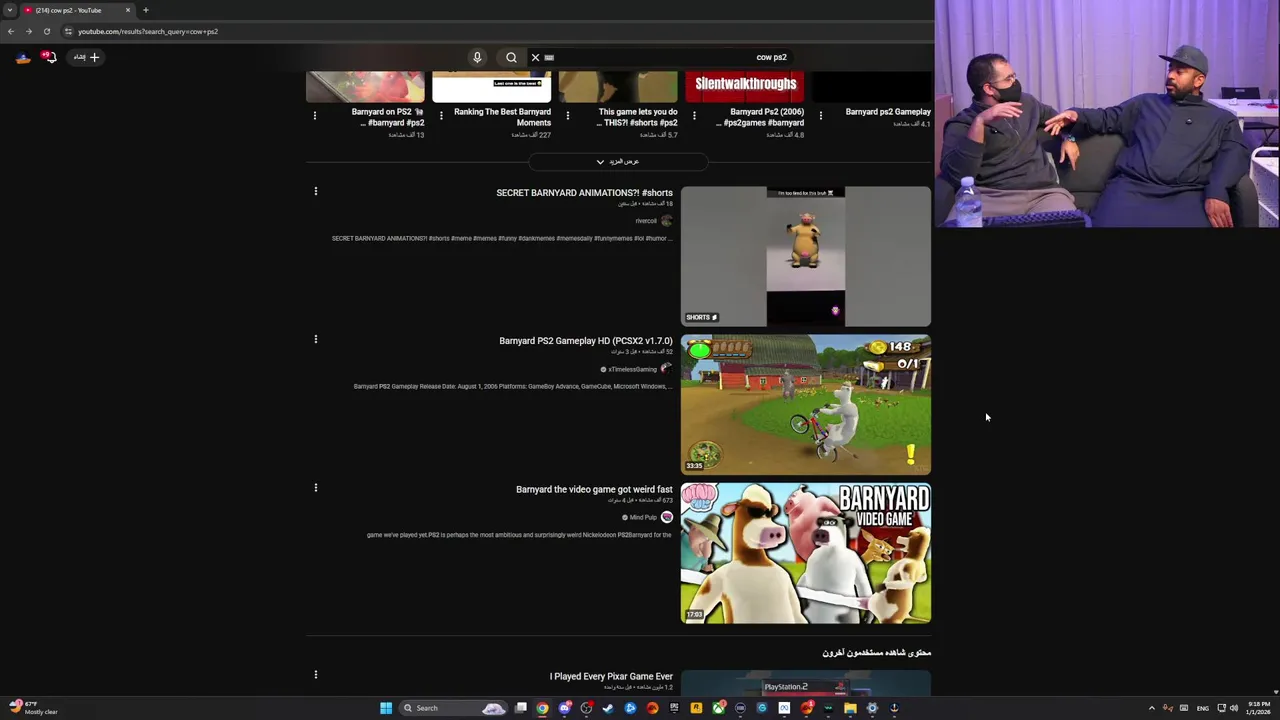The image size is (1280, 720).
Task: Open options for Ranking The Best Barnyard Moments short
Action: coord(441,115)
